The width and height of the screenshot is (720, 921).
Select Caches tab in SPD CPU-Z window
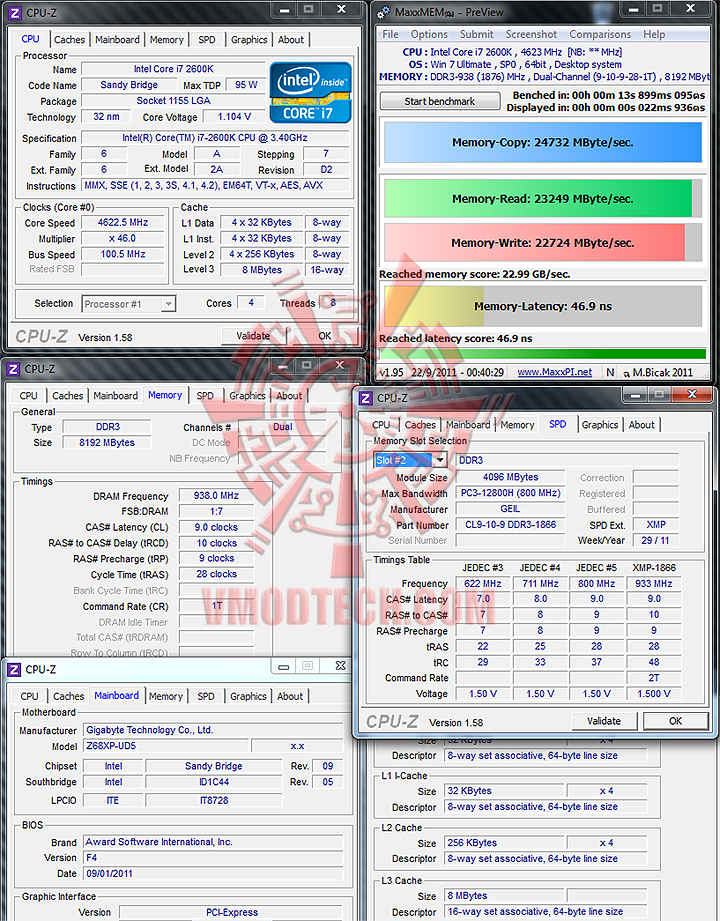point(420,425)
